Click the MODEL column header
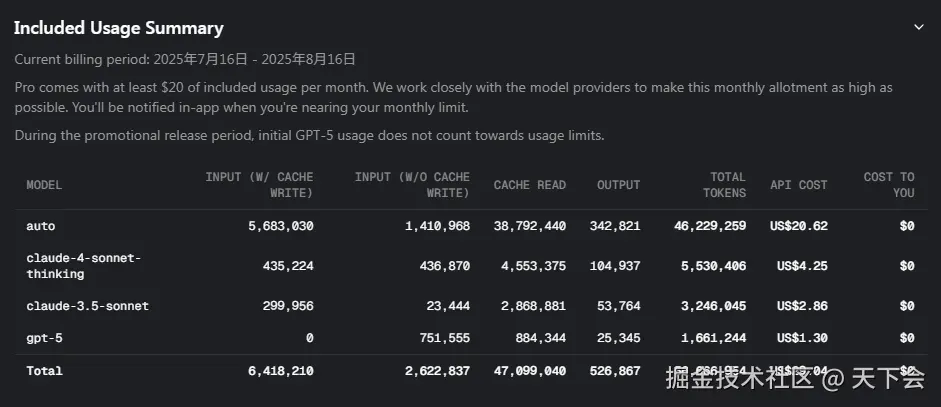This screenshot has width=941, height=407. coord(44,185)
